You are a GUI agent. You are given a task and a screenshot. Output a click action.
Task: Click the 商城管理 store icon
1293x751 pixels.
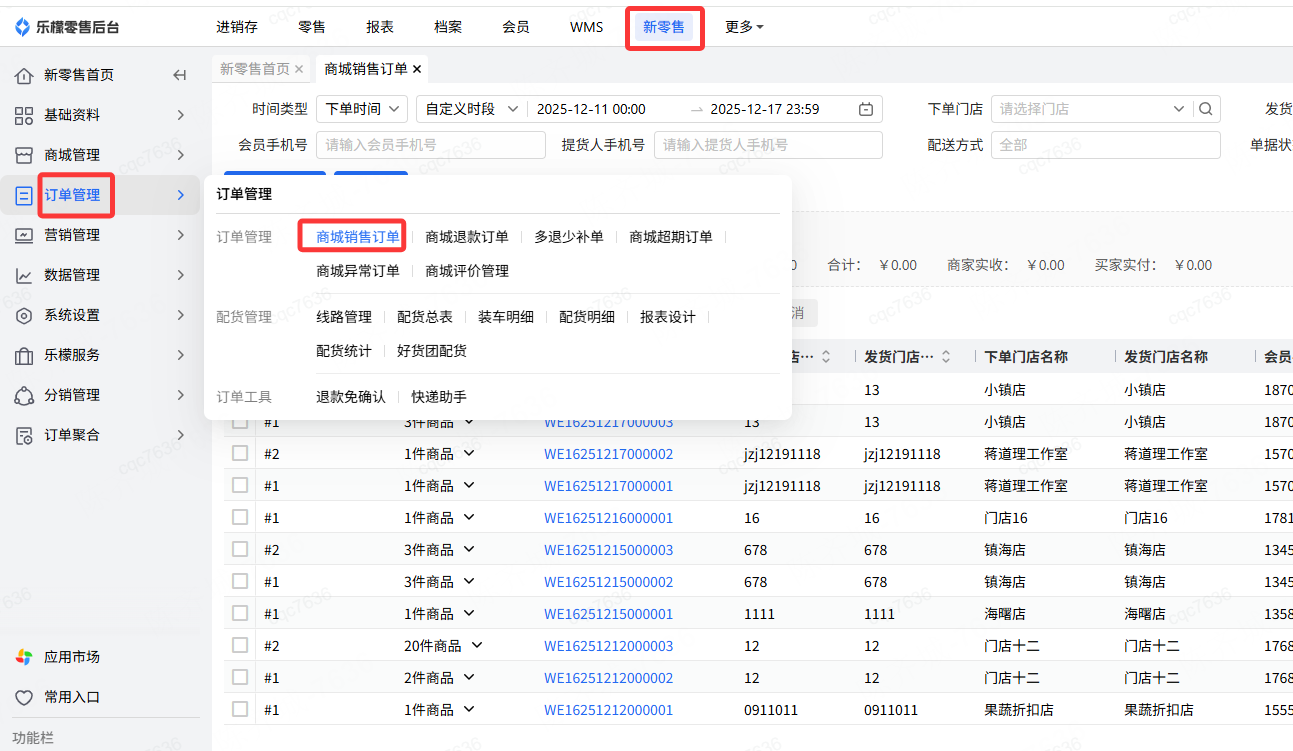point(24,155)
